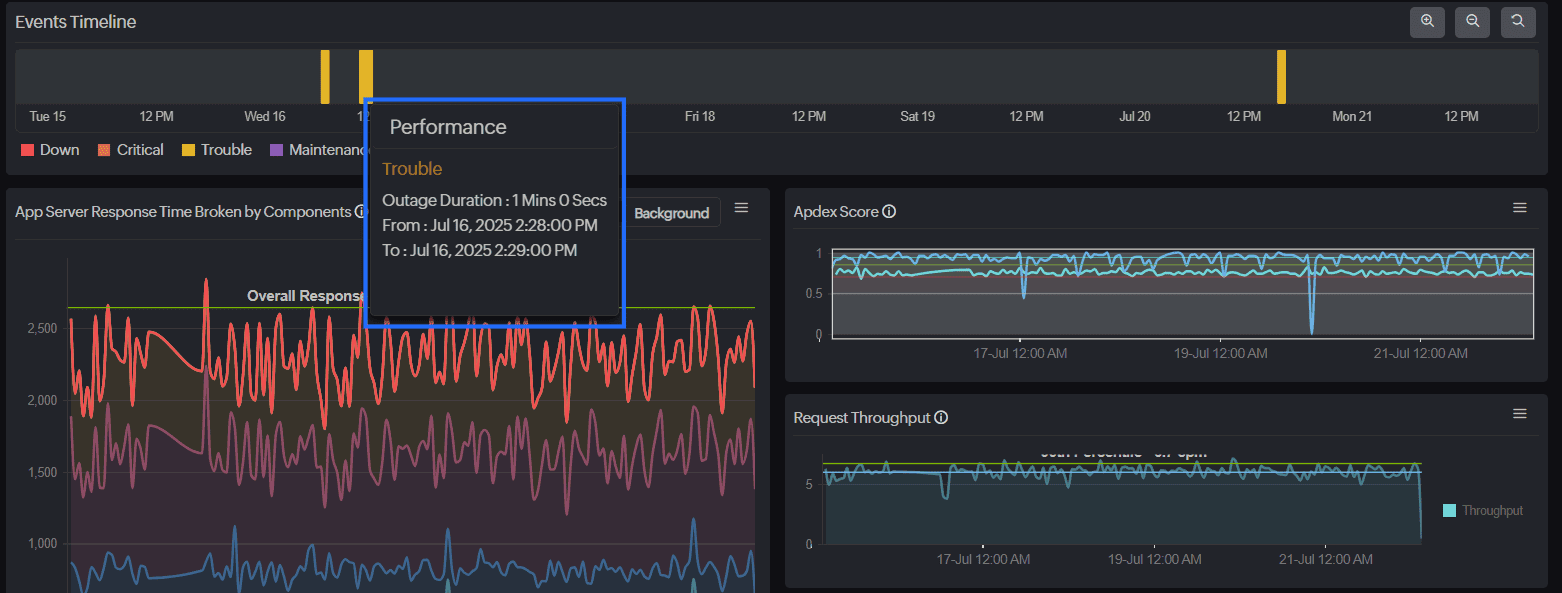The height and width of the screenshot is (593, 1562).
Task: Zoom out on the Events Timeline
Action: (1472, 22)
